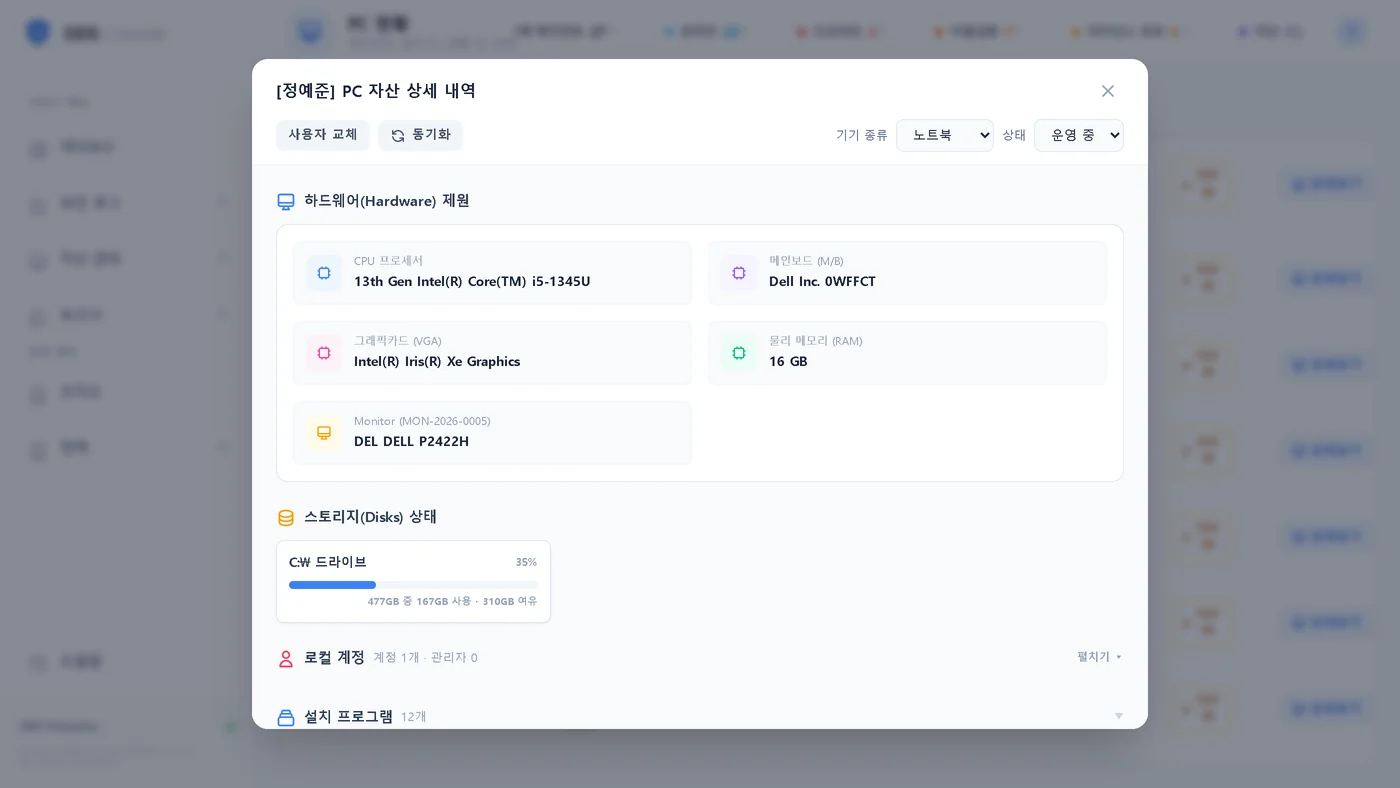Click the 스토리지(Disks) 상태 heading
This screenshot has width=1400, height=788.
coord(370,517)
